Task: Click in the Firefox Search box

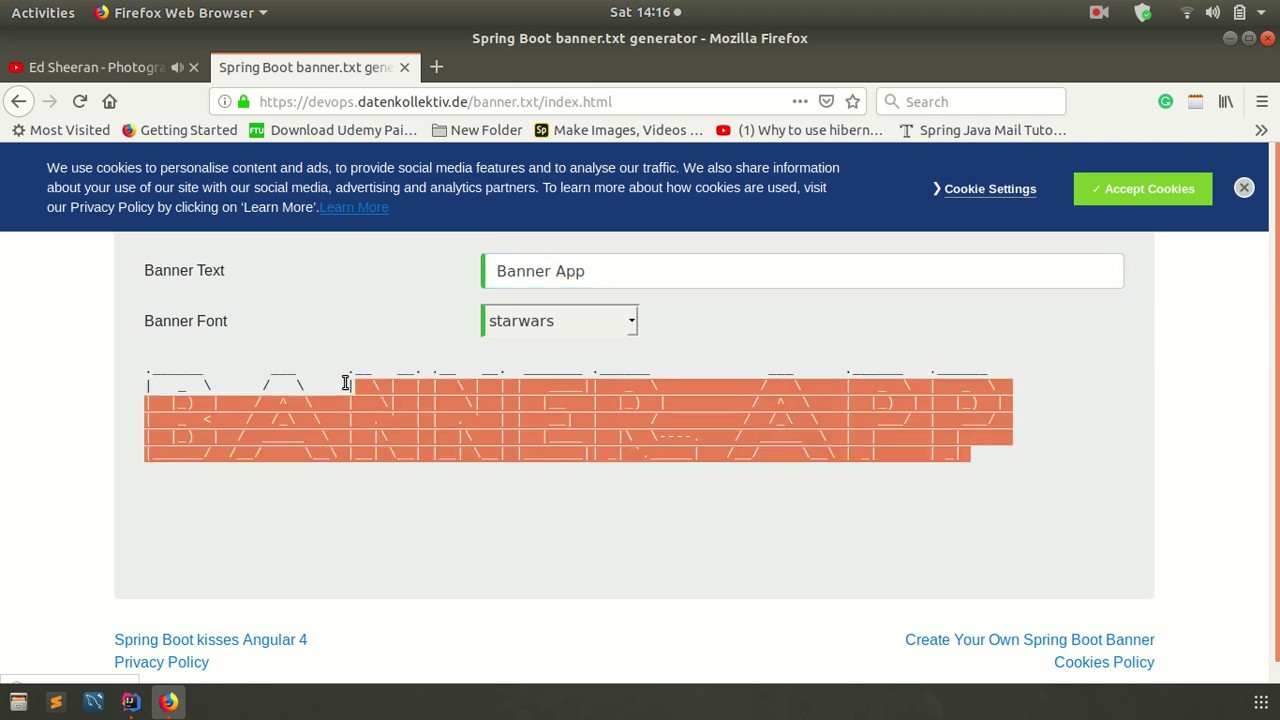Action: coord(970,102)
